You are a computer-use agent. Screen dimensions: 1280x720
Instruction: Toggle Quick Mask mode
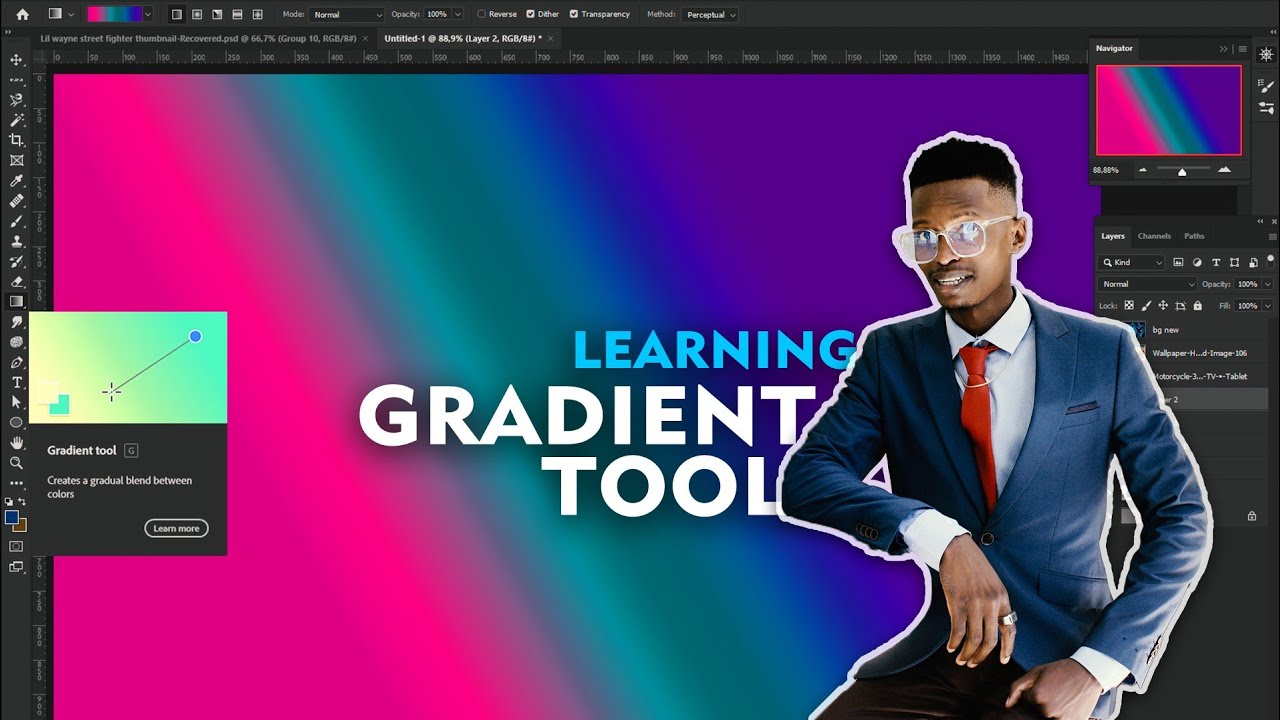tap(16, 546)
